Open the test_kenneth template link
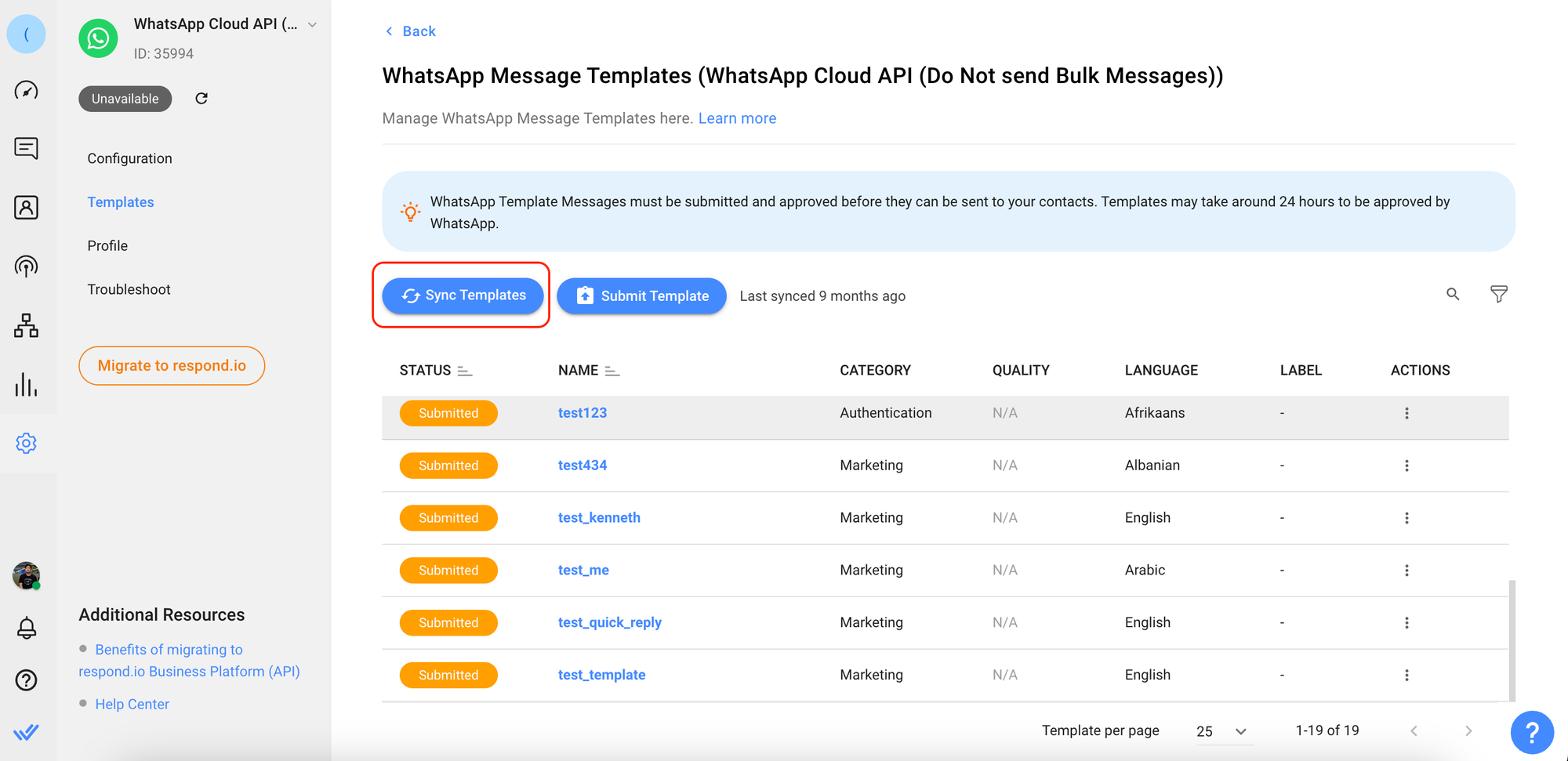1568x761 pixels. click(x=599, y=517)
